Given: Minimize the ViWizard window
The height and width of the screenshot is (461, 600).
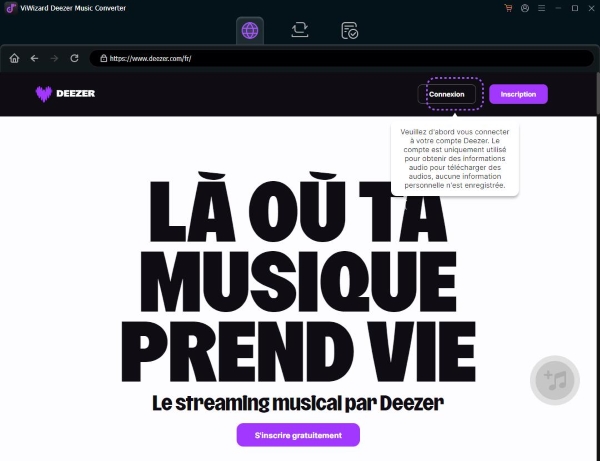Looking at the screenshot, I should point(558,8).
